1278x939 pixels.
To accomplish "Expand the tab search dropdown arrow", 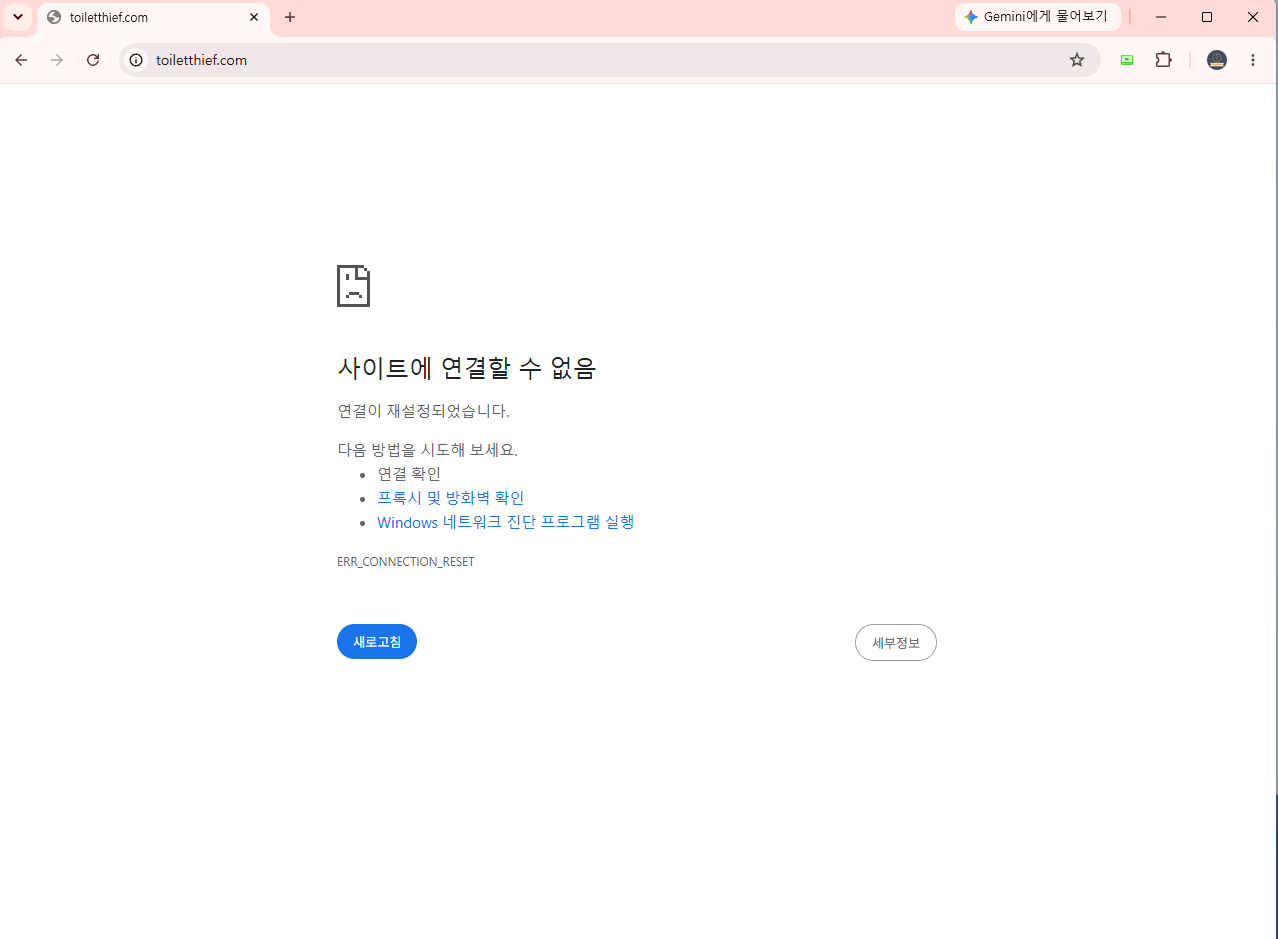I will pyautogui.click(x=17, y=17).
